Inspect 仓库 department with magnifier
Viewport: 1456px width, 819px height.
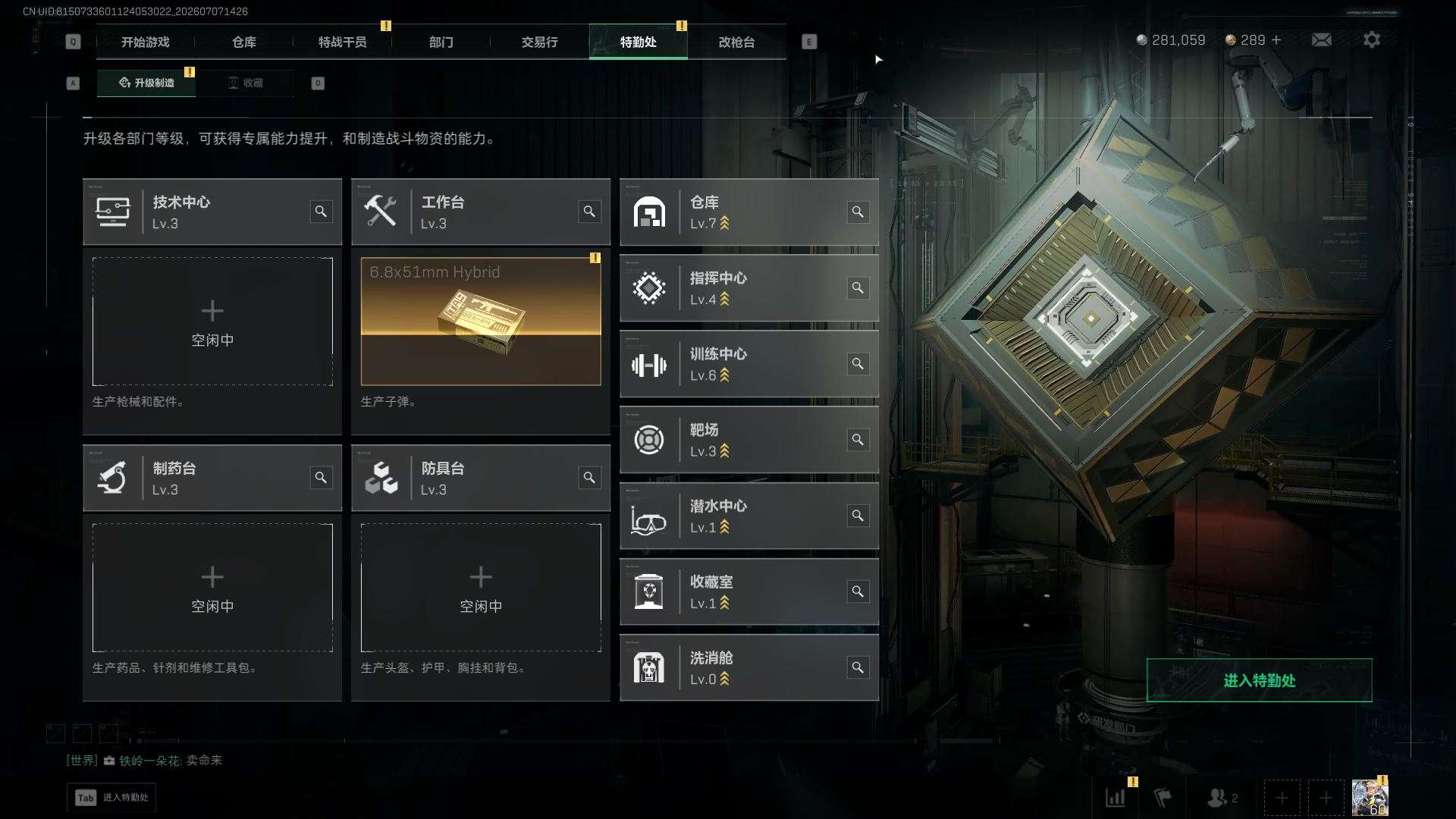point(858,212)
